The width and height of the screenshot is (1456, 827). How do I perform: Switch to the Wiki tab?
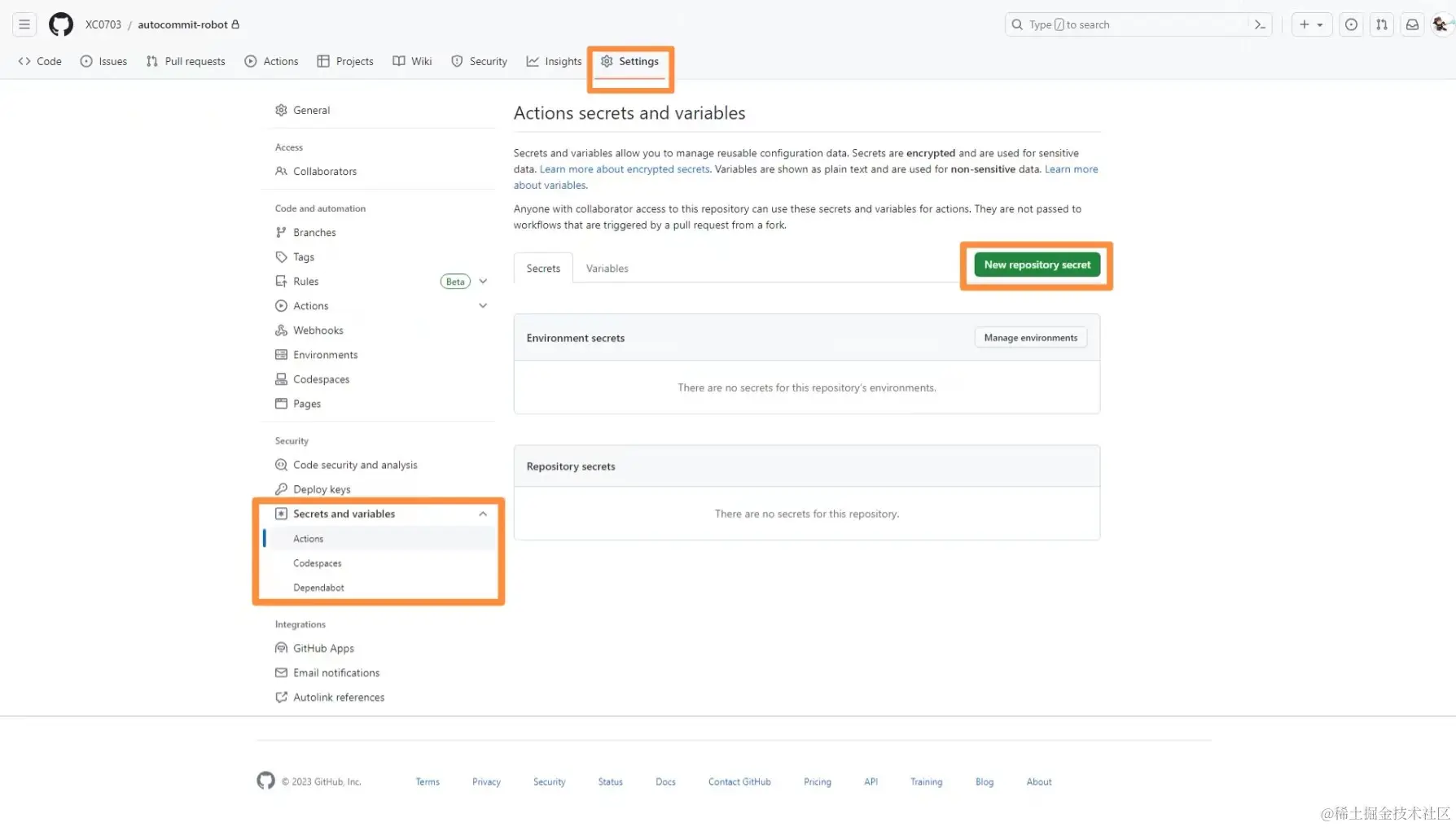(x=412, y=61)
